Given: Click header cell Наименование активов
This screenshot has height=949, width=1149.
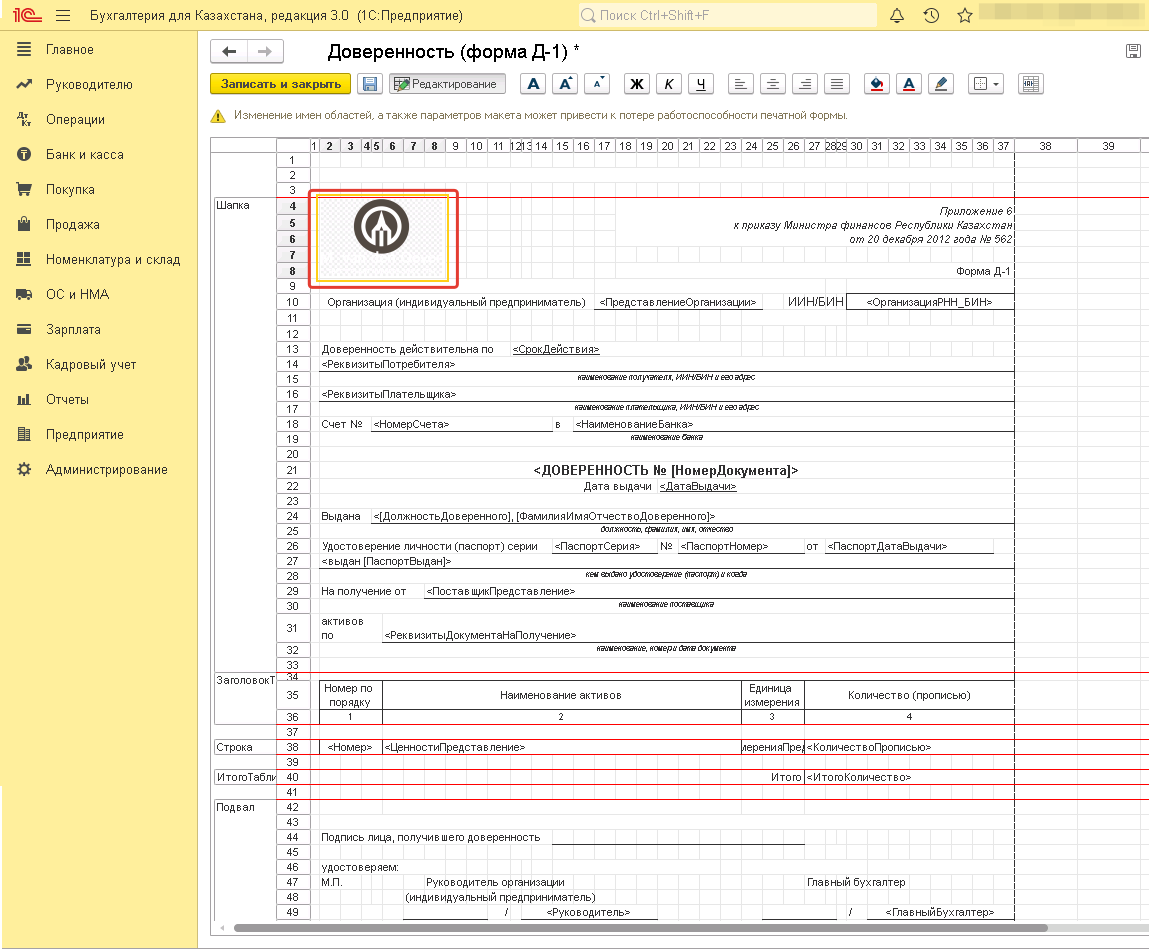Looking at the screenshot, I should [x=561, y=695].
